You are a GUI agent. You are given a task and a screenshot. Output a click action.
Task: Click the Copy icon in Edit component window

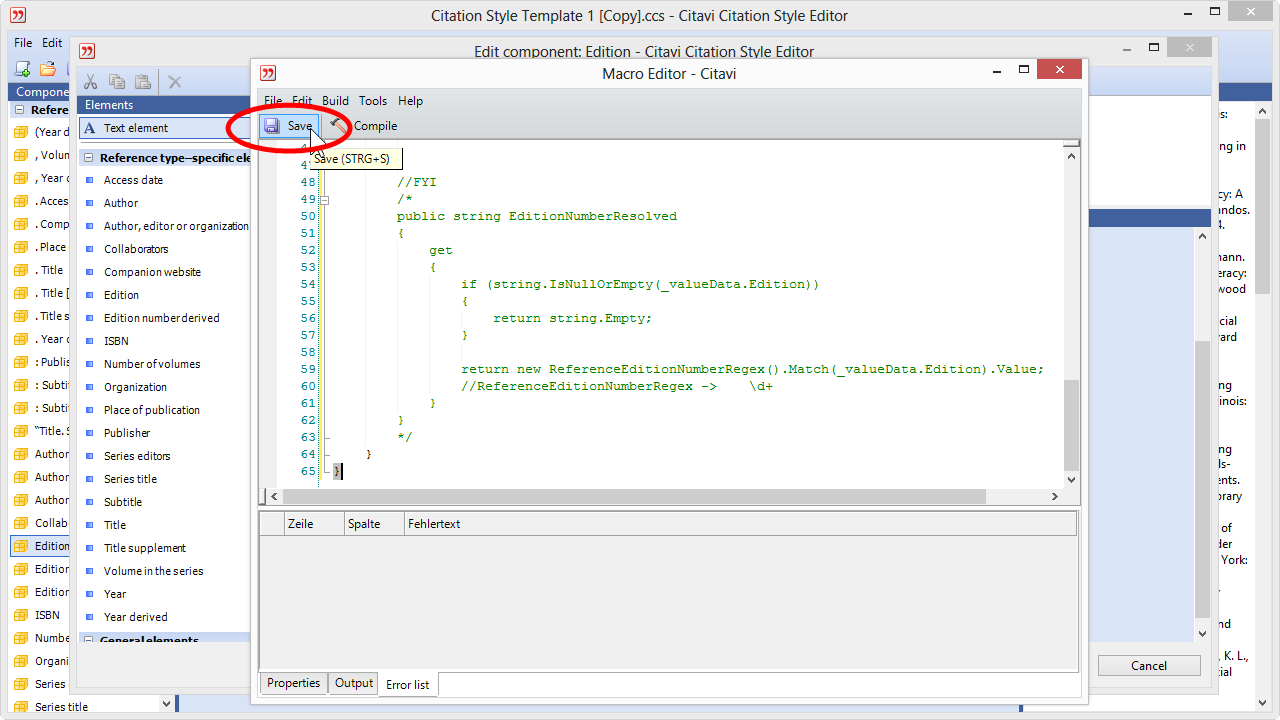pyautogui.click(x=117, y=82)
